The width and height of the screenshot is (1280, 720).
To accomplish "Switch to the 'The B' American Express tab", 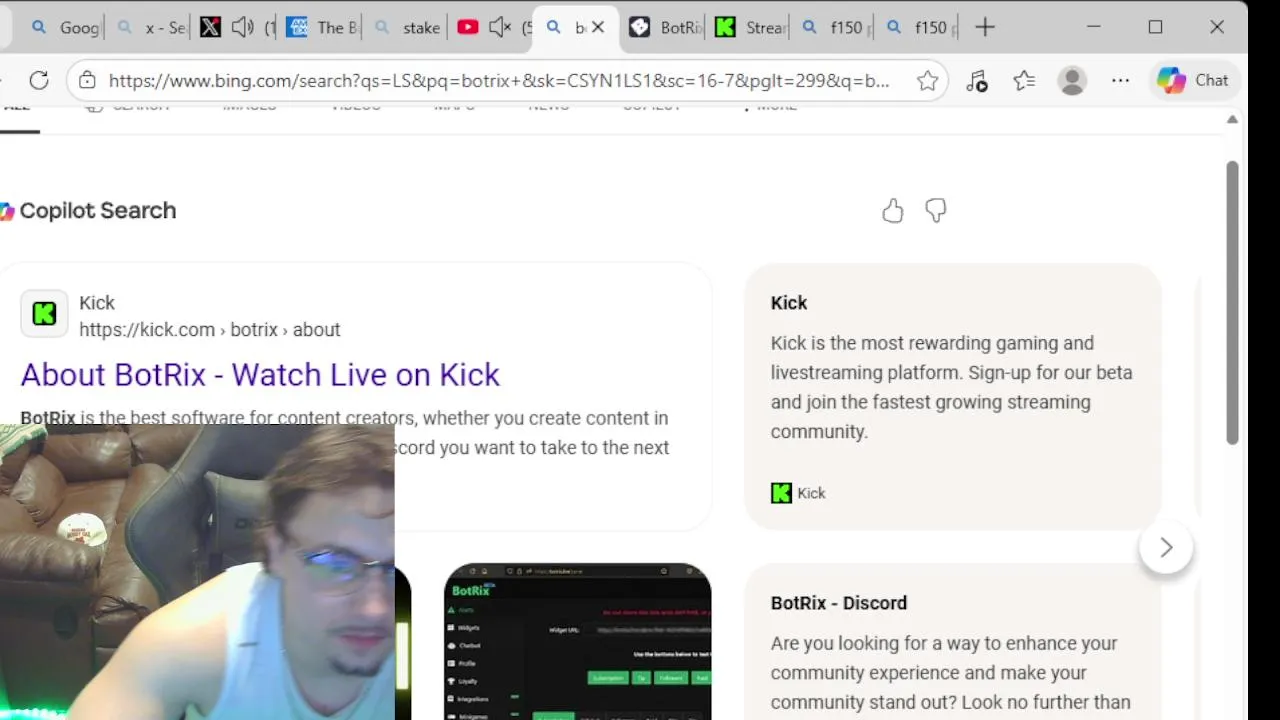I will pos(322,27).
